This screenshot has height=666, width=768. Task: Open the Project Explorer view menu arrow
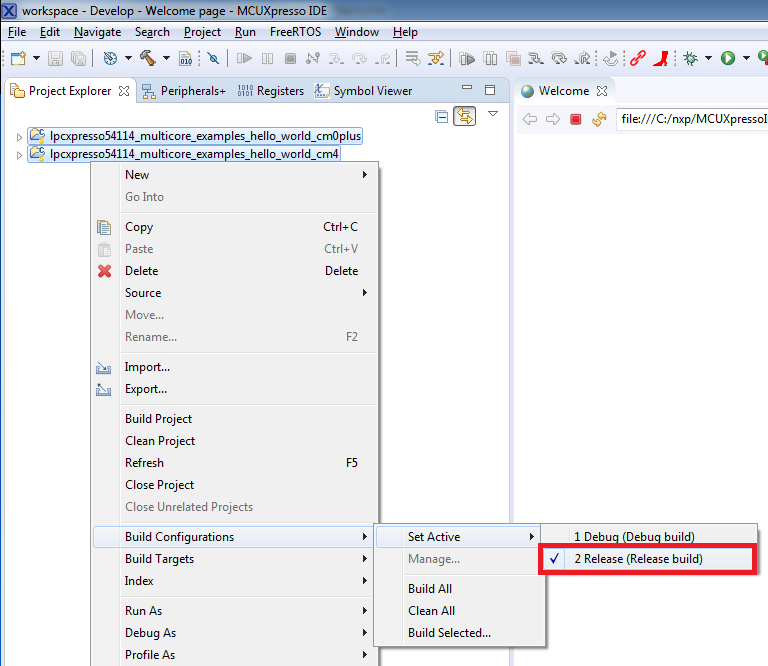[492, 115]
